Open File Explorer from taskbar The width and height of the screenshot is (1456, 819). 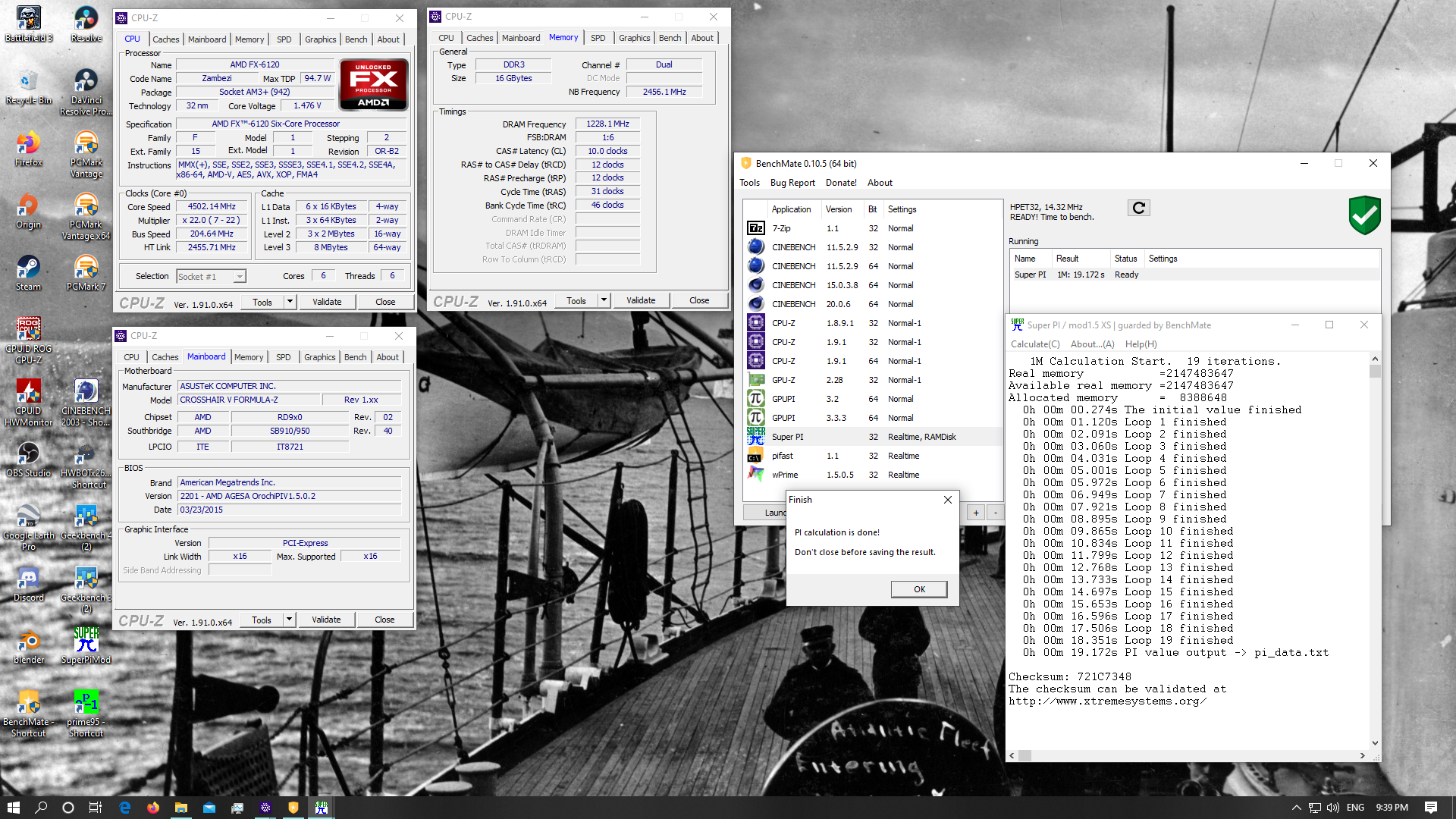tap(181, 808)
